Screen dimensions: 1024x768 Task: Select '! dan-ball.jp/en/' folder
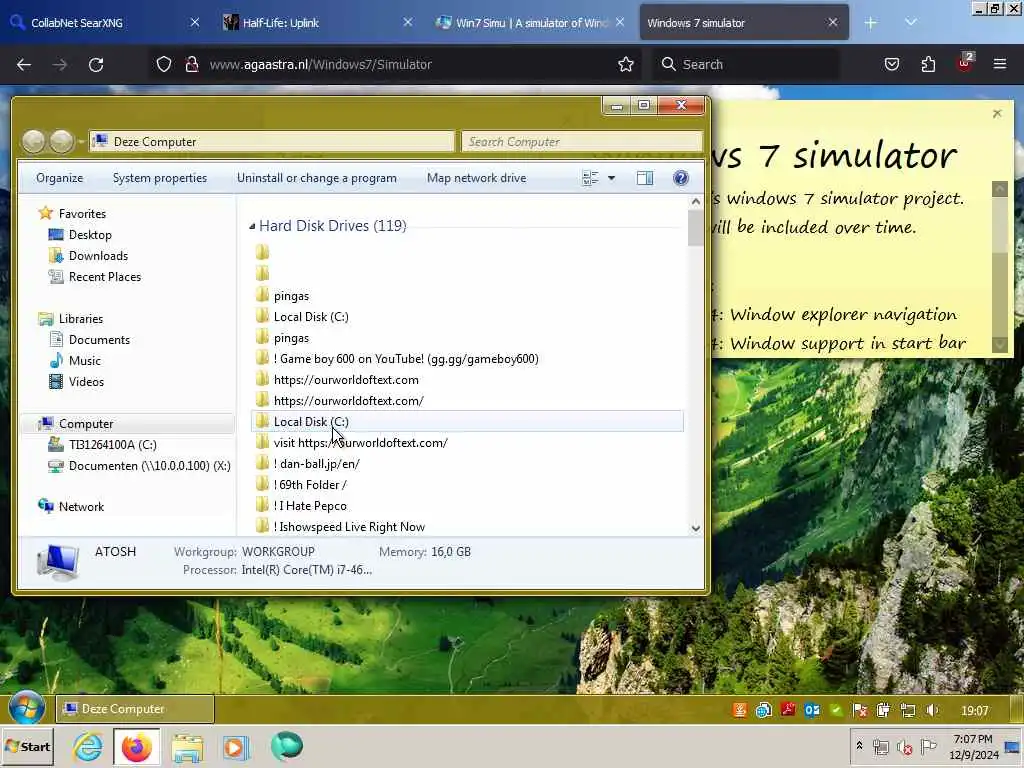(467, 464)
